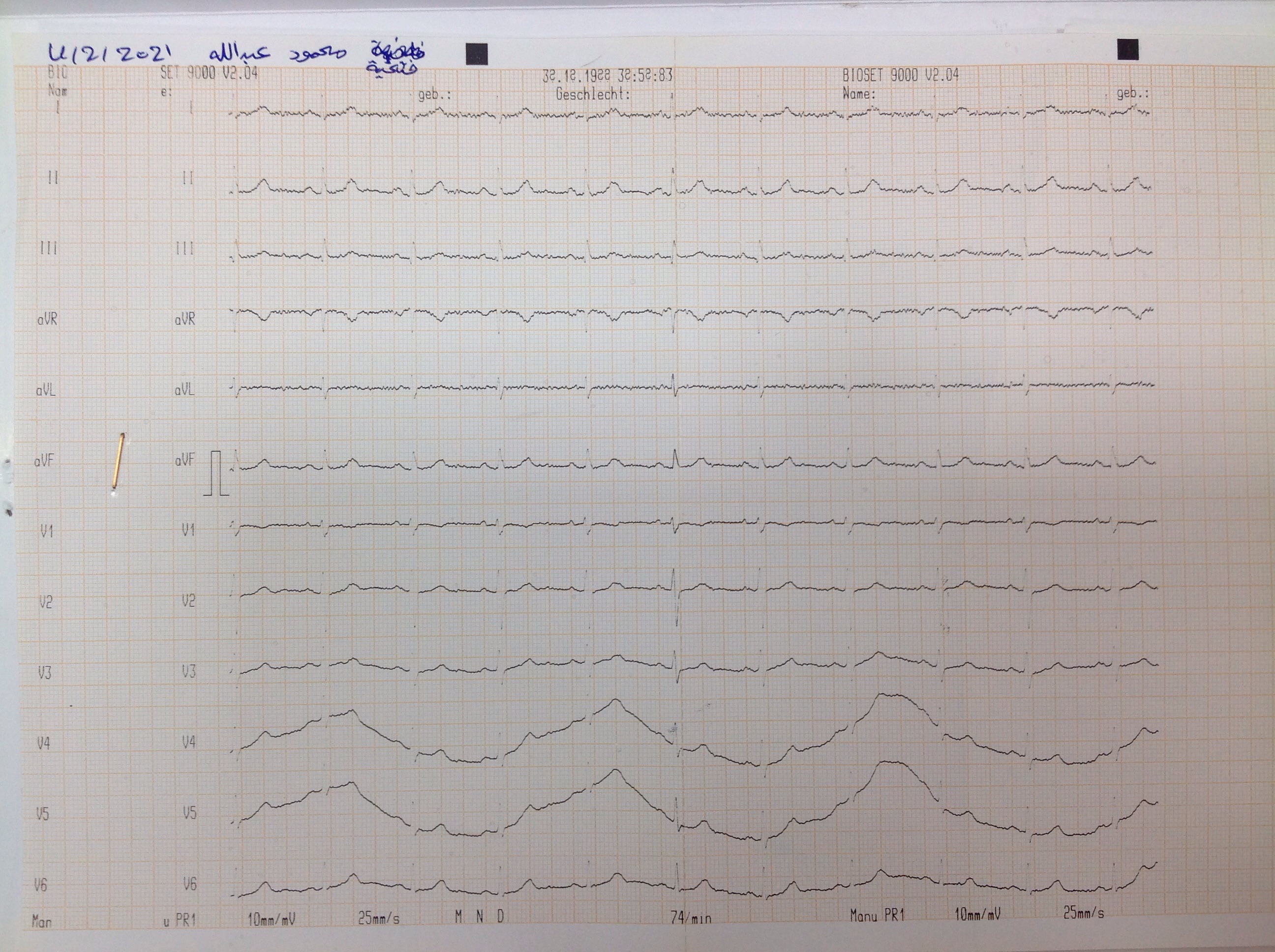This screenshot has height=952, width=1275.
Task: Click the handwritten date 4/2/2021
Action: coord(110,54)
